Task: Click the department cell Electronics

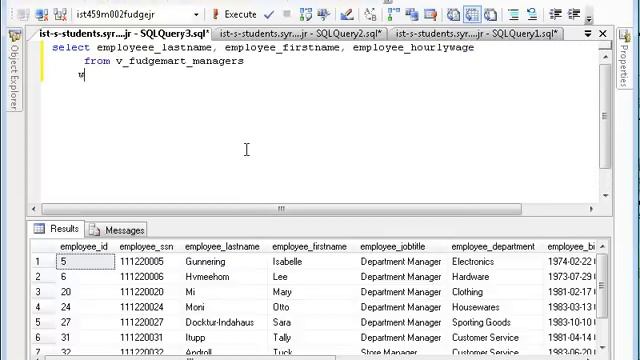Action: point(496,262)
